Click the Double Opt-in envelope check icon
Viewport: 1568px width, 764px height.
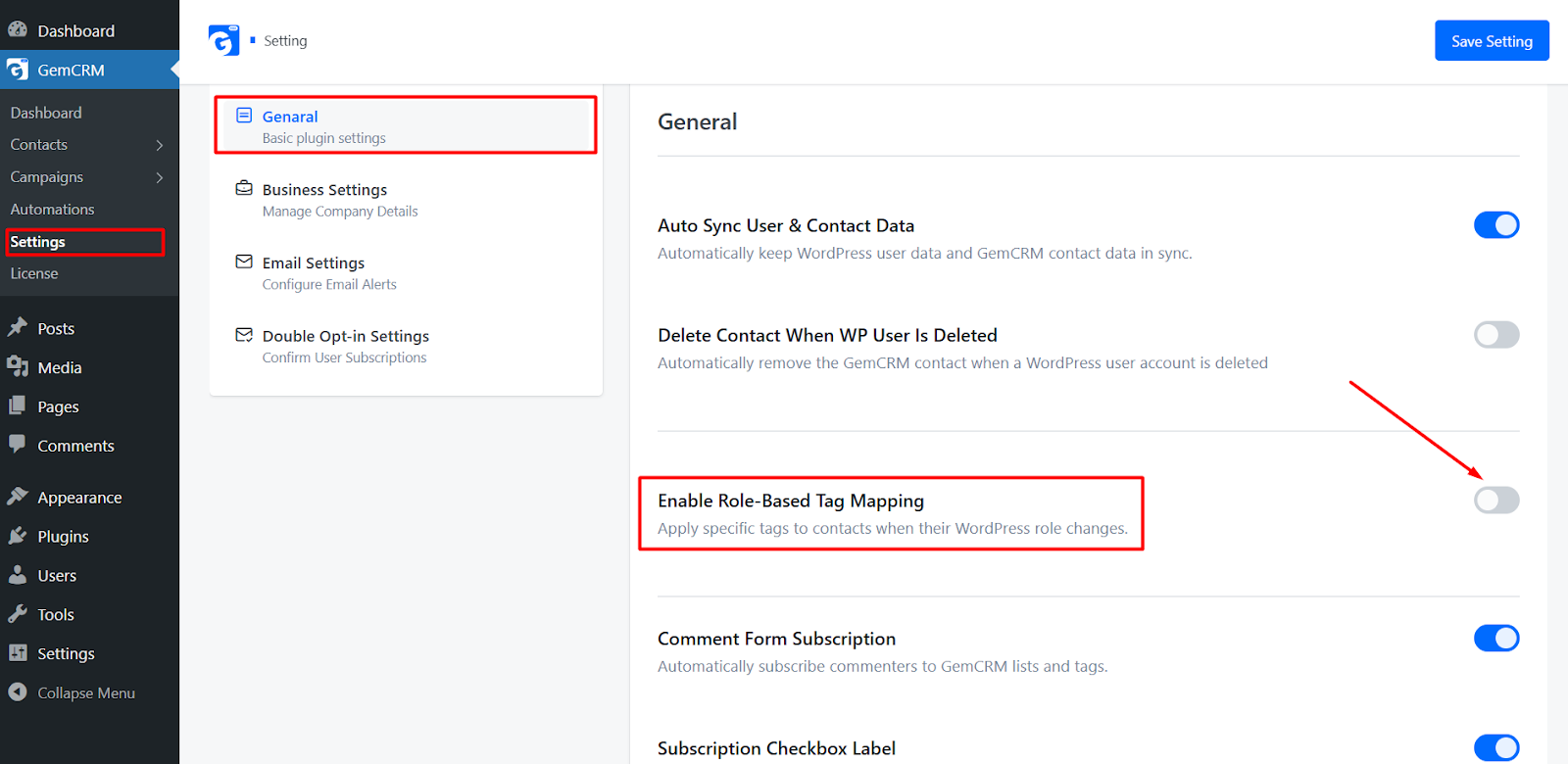[244, 335]
